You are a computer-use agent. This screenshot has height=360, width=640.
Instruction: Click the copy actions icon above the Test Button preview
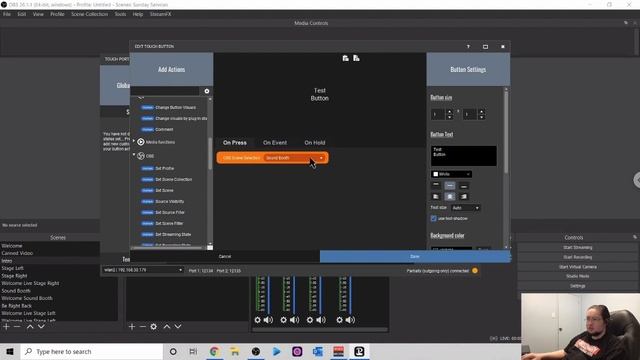(x=345, y=58)
